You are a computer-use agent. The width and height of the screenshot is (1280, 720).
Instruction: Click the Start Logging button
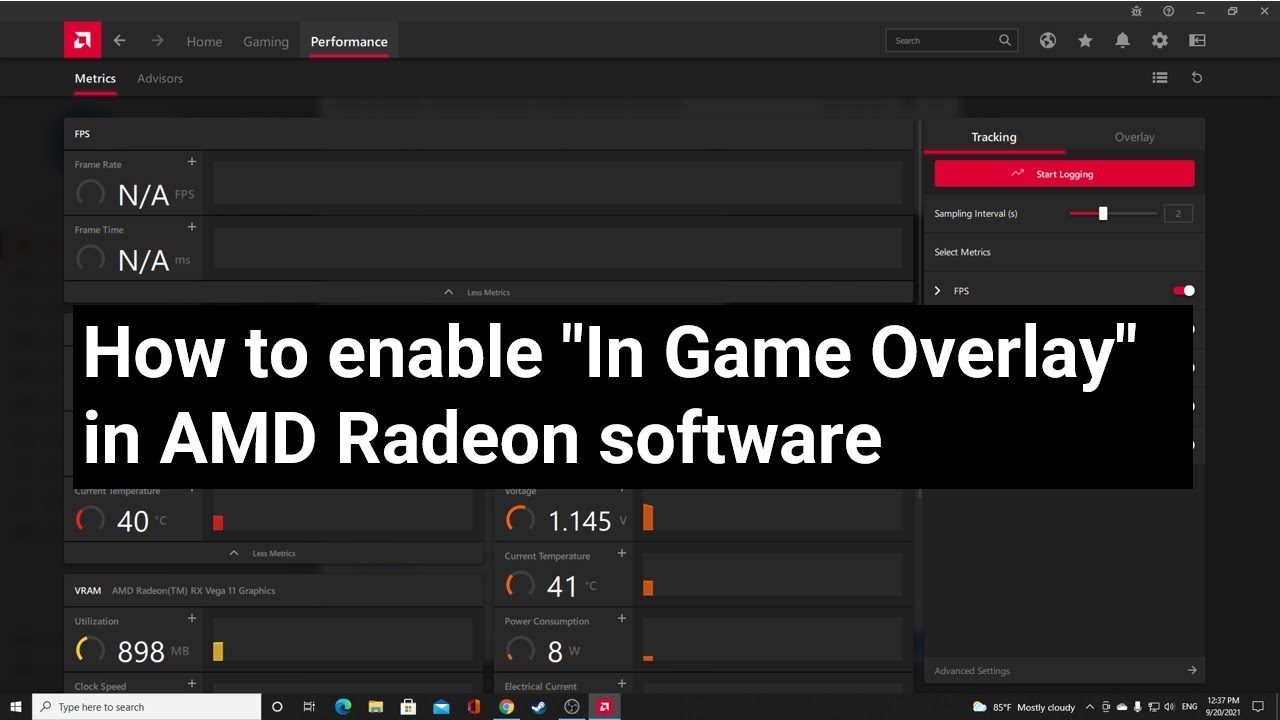click(x=1064, y=174)
